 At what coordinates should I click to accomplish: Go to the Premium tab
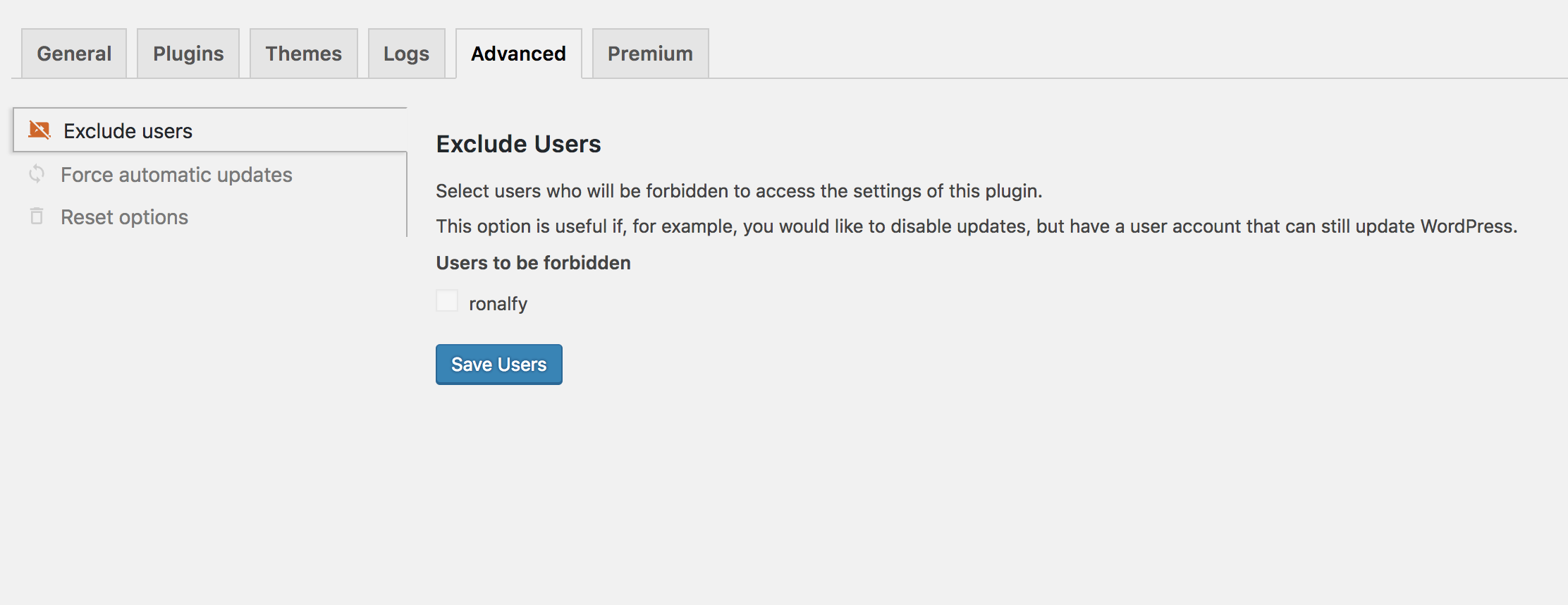point(651,54)
